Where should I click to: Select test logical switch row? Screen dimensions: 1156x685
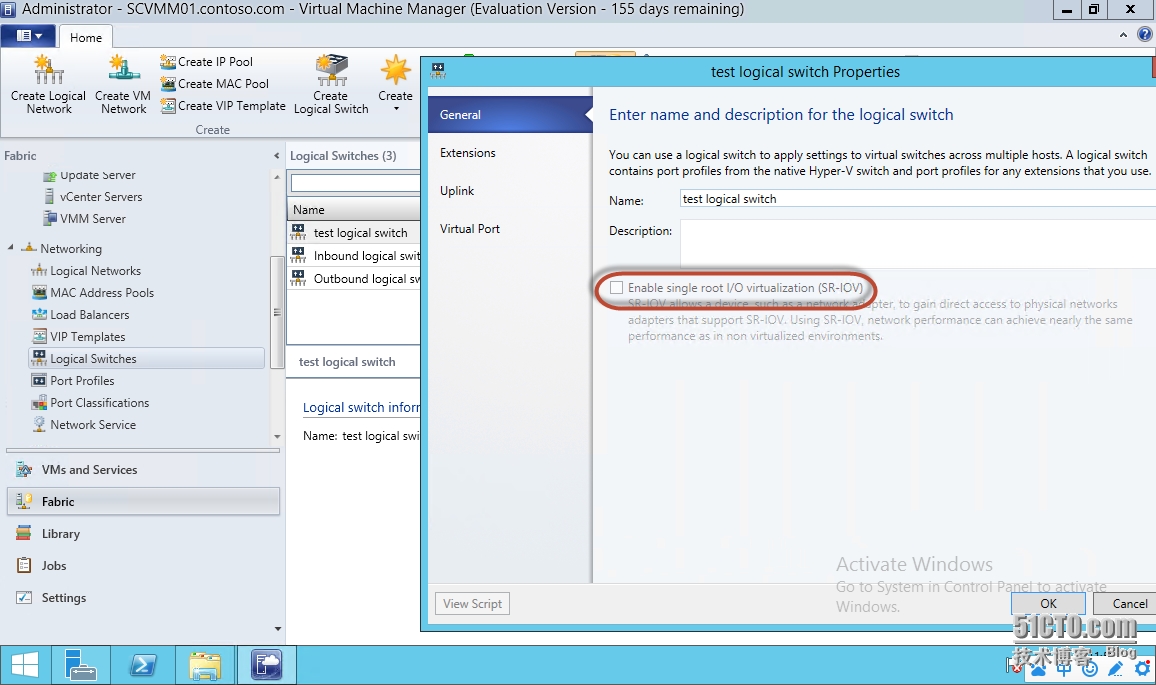point(354,232)
